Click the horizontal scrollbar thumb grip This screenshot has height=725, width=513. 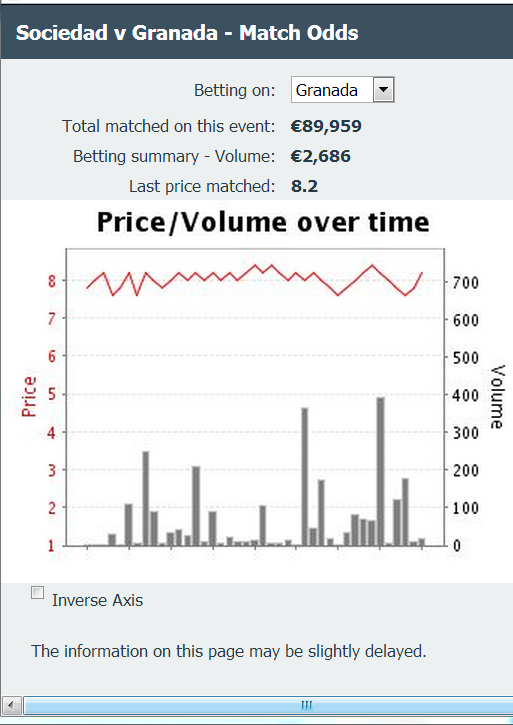coord(306,706)
